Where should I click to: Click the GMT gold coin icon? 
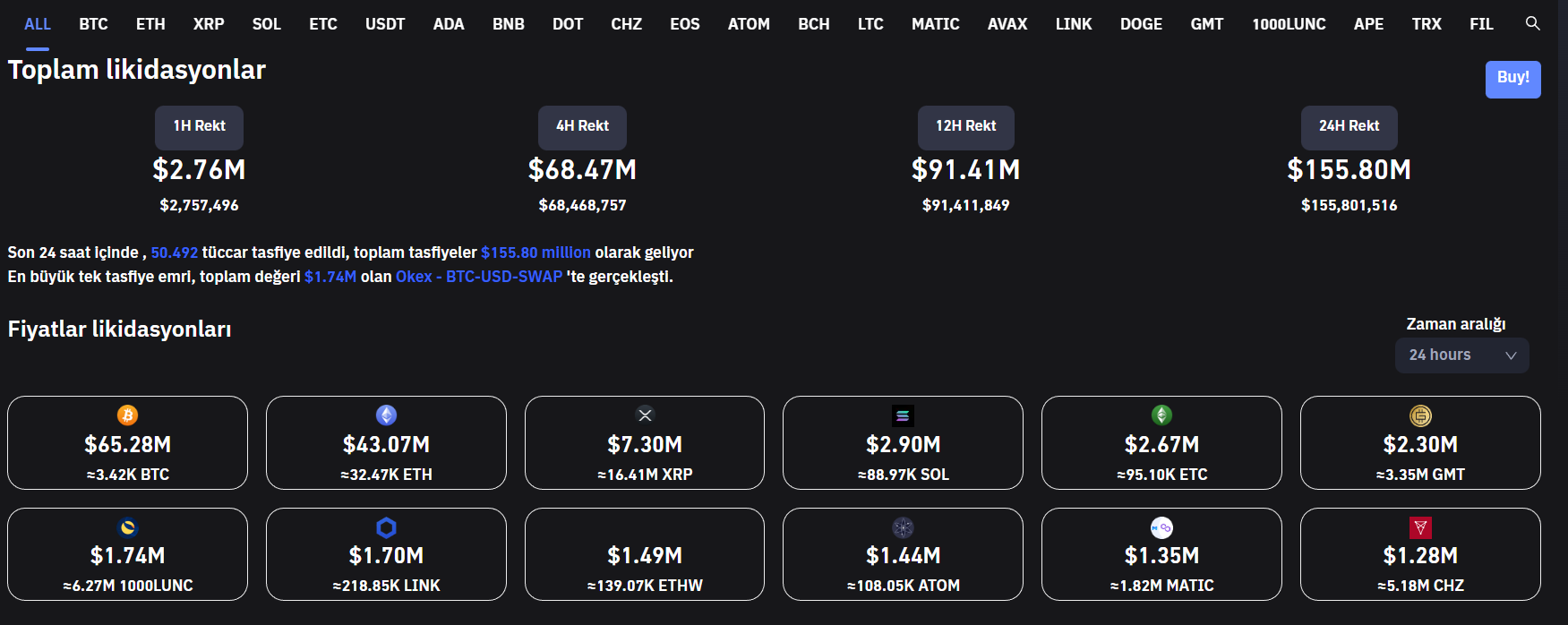point(1420,415)
